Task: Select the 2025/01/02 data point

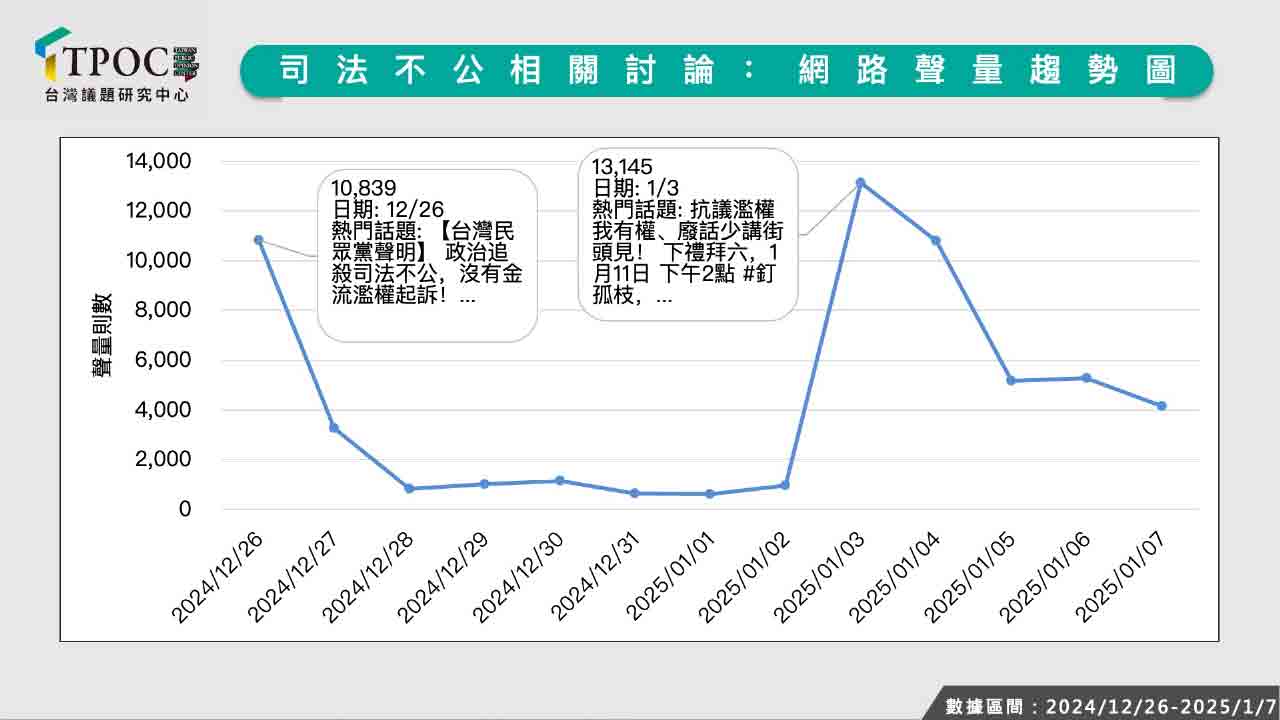Action: click(x=785, y=485)
